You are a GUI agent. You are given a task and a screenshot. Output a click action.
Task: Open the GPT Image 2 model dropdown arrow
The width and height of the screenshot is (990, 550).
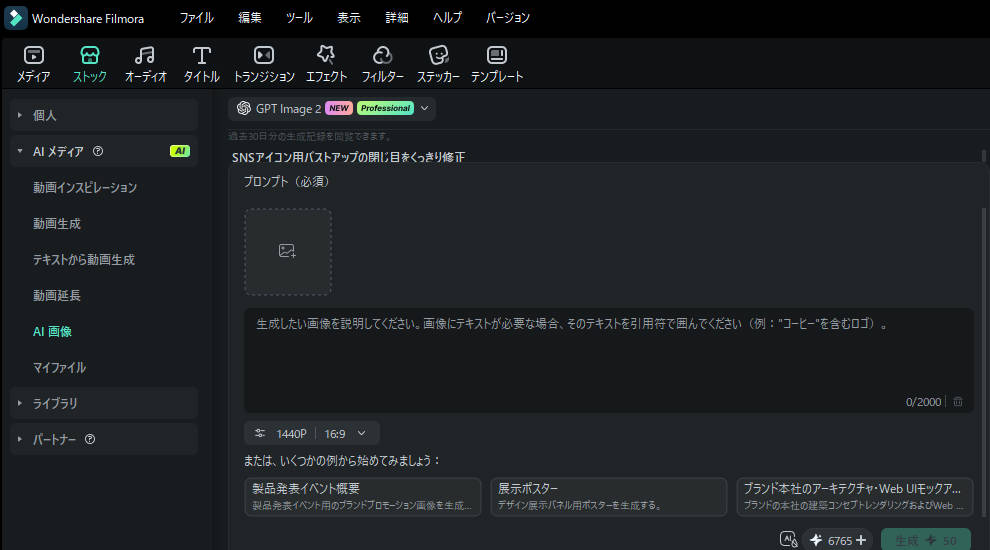(425, 108)
